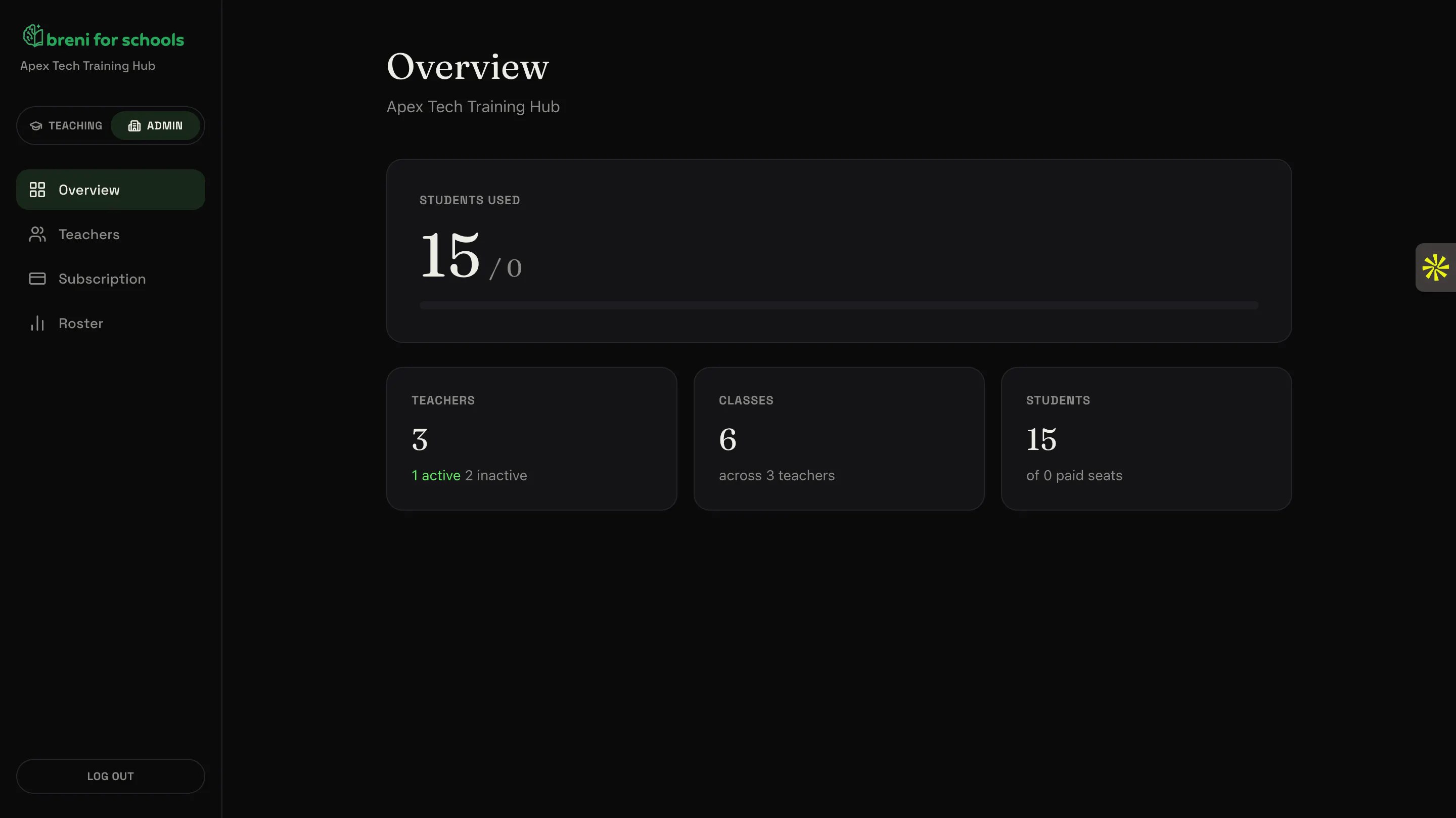The width and height of the screenshot is (1456, 818).
Task: Click the students used progress bar
Action: 839,305
